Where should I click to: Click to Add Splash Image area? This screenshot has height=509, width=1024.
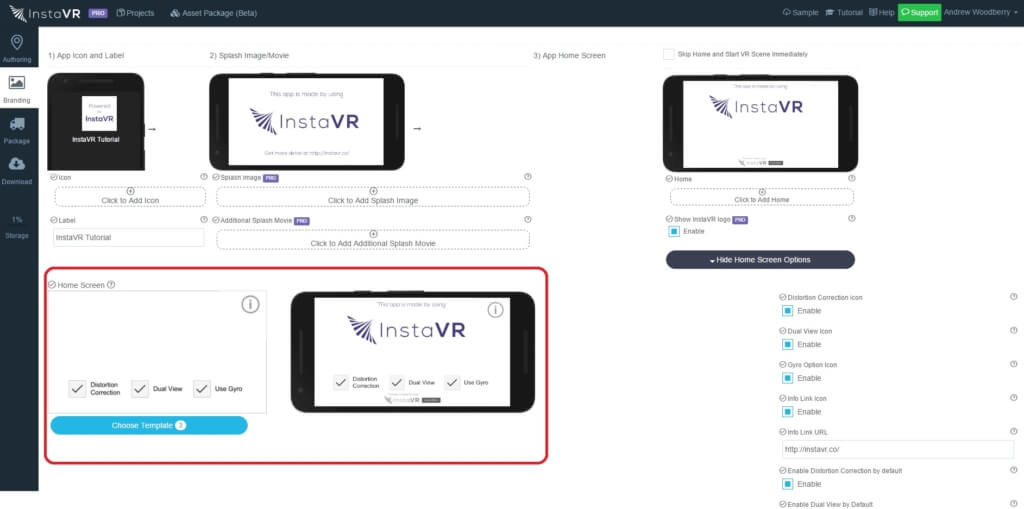pyautogui.click(x=373, y=197)
